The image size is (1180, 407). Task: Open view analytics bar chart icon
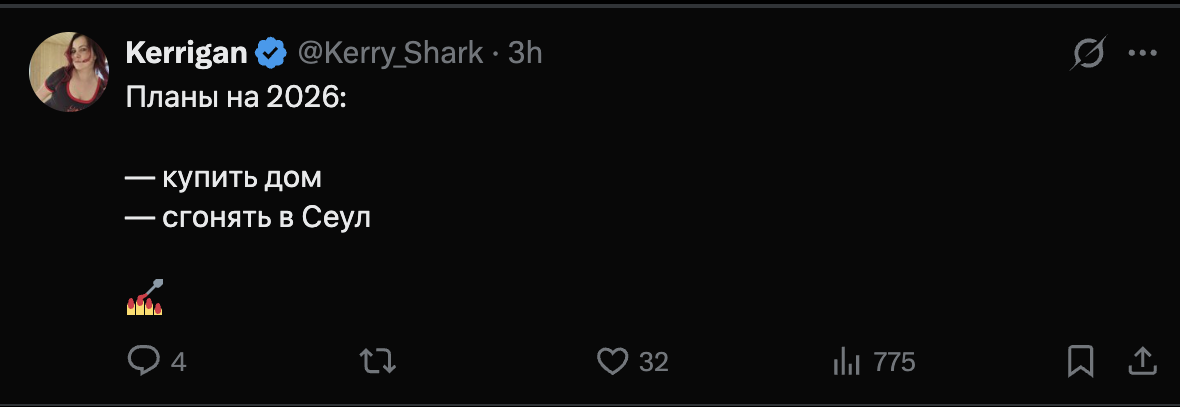click(x=846, y=361)
